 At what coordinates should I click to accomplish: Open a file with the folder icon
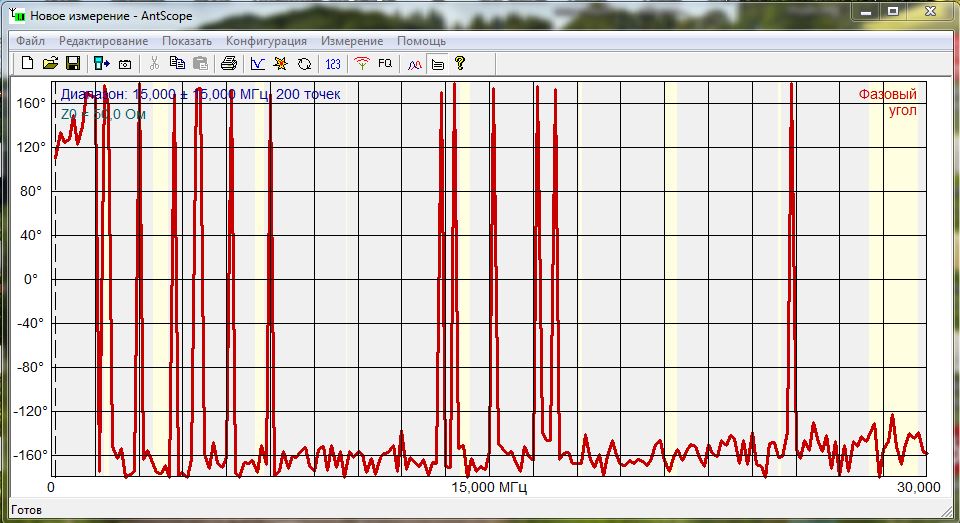50,63
